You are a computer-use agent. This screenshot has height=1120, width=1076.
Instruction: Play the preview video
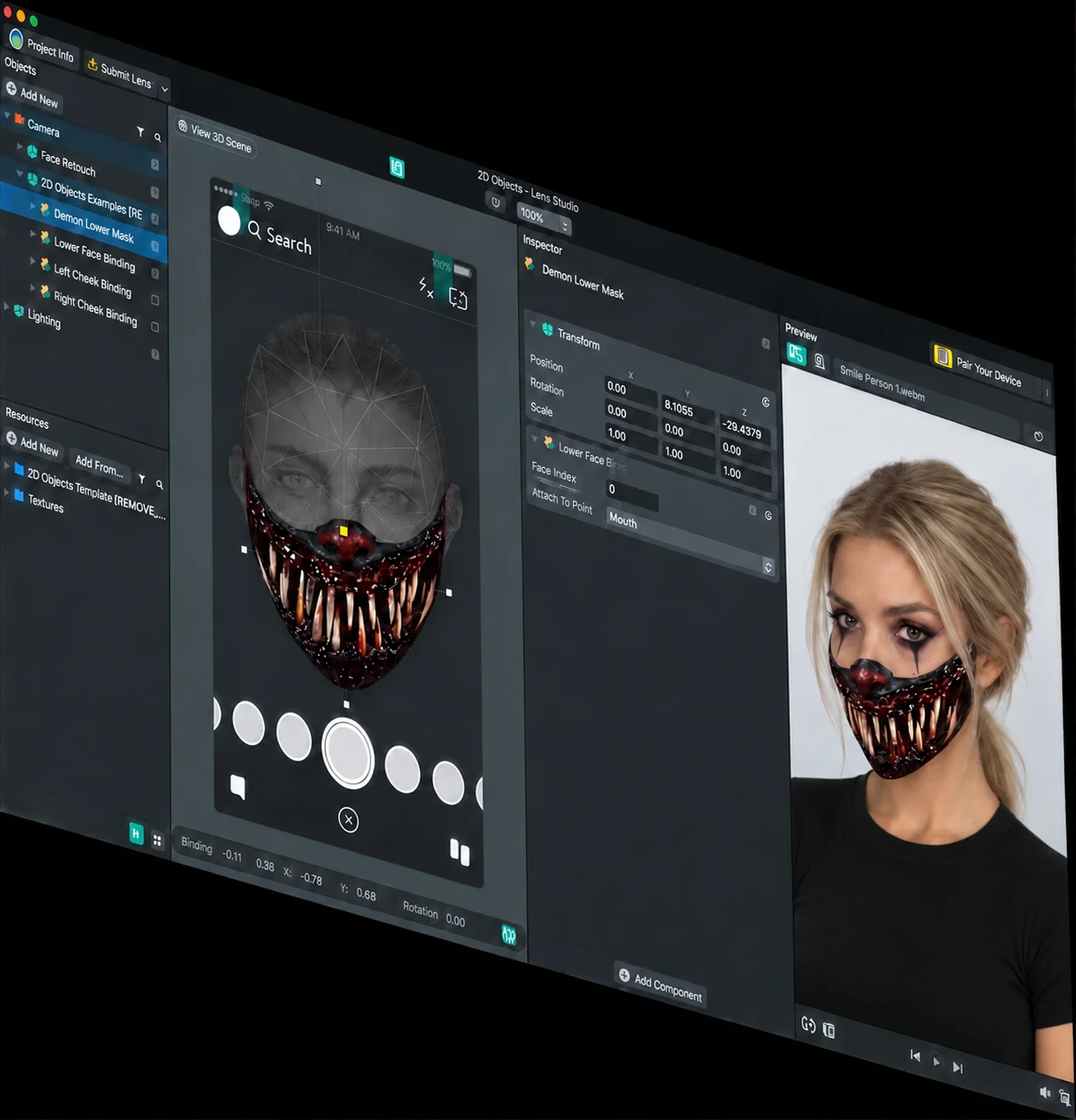(936, 1061)
